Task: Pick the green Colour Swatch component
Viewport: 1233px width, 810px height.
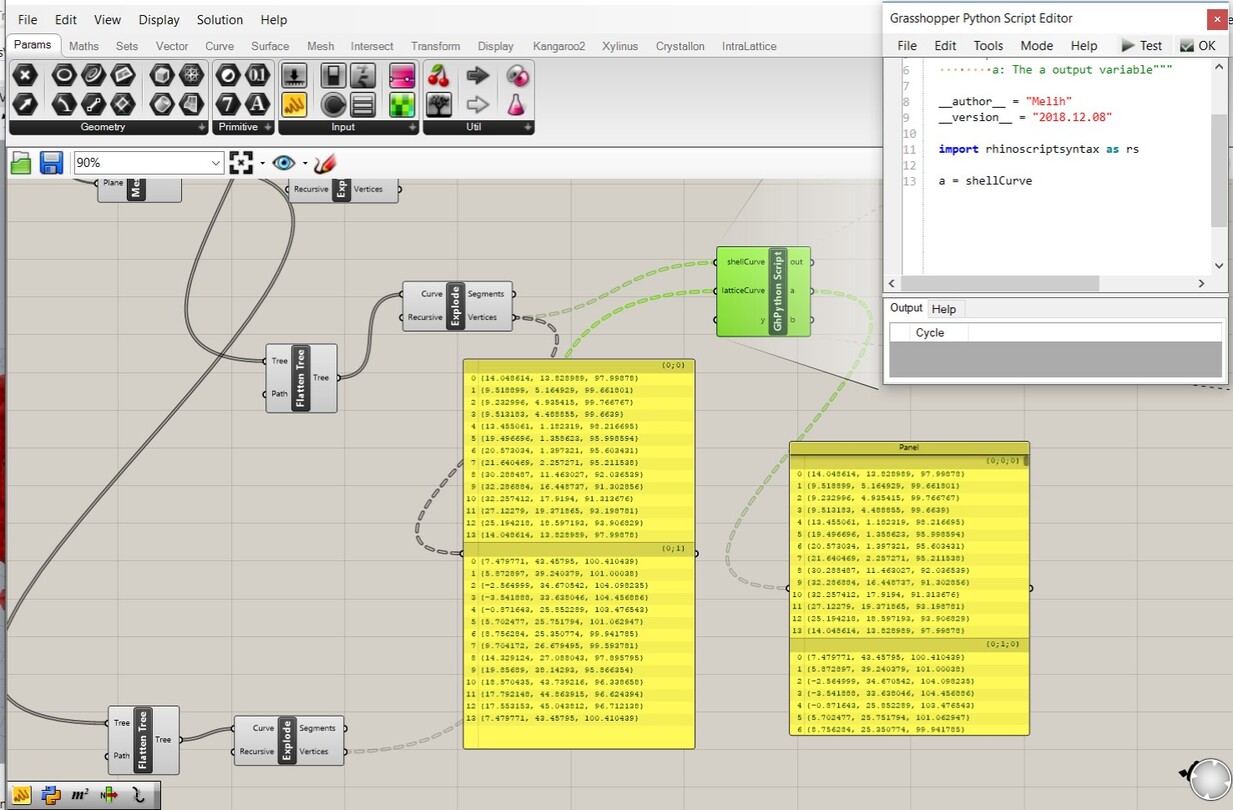Action: 400,105
